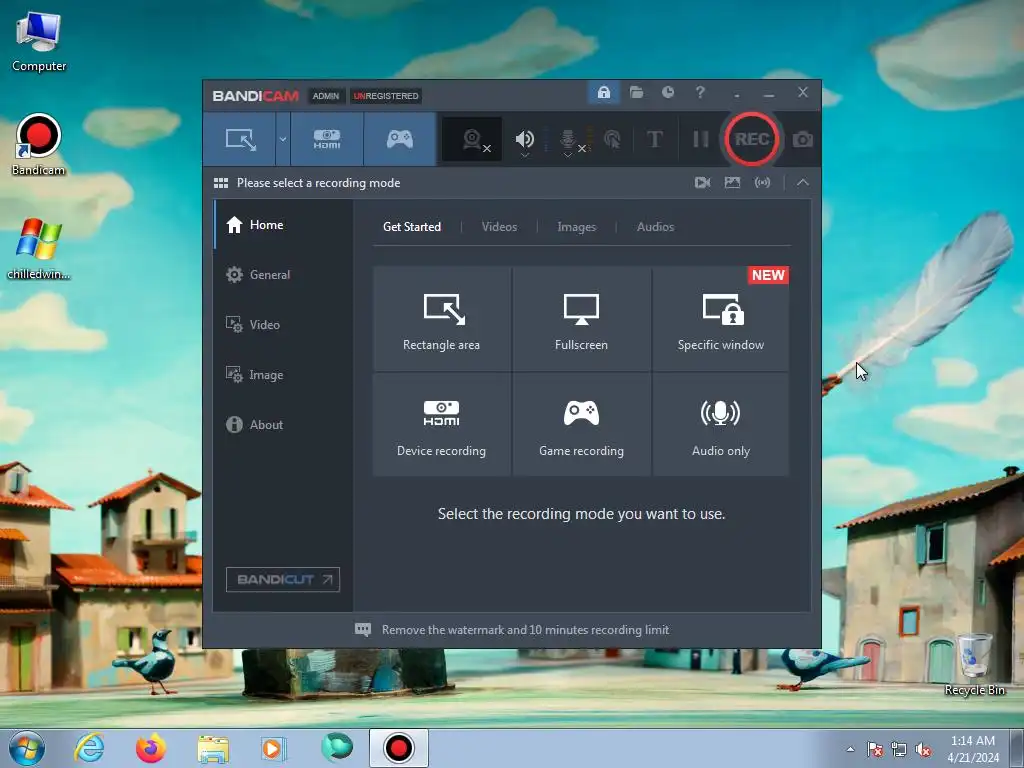Click Remove the watermark and recording limit link
This screenshot has width=1024, height=768.
coord(525,630)
